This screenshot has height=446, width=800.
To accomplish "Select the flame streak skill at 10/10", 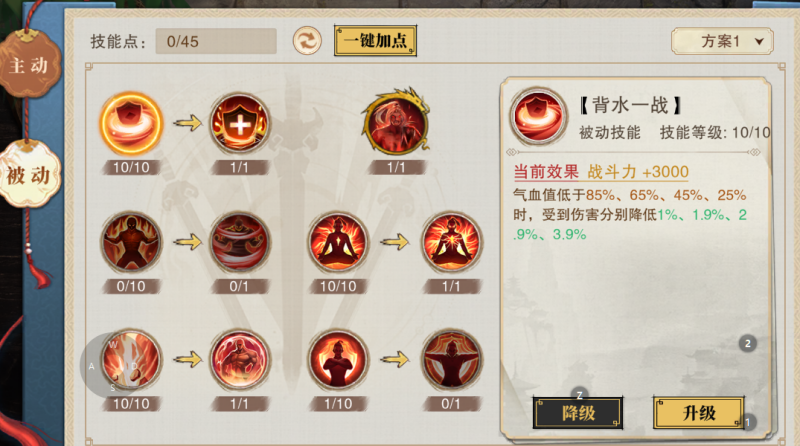I will [x=131, y=360].
